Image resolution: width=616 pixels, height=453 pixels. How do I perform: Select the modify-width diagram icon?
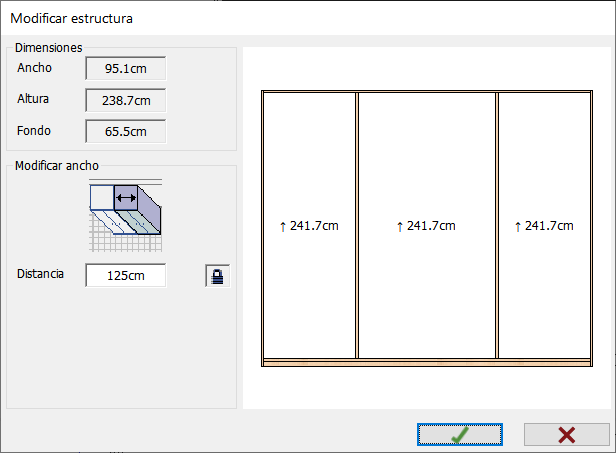[x=125, y=215]
